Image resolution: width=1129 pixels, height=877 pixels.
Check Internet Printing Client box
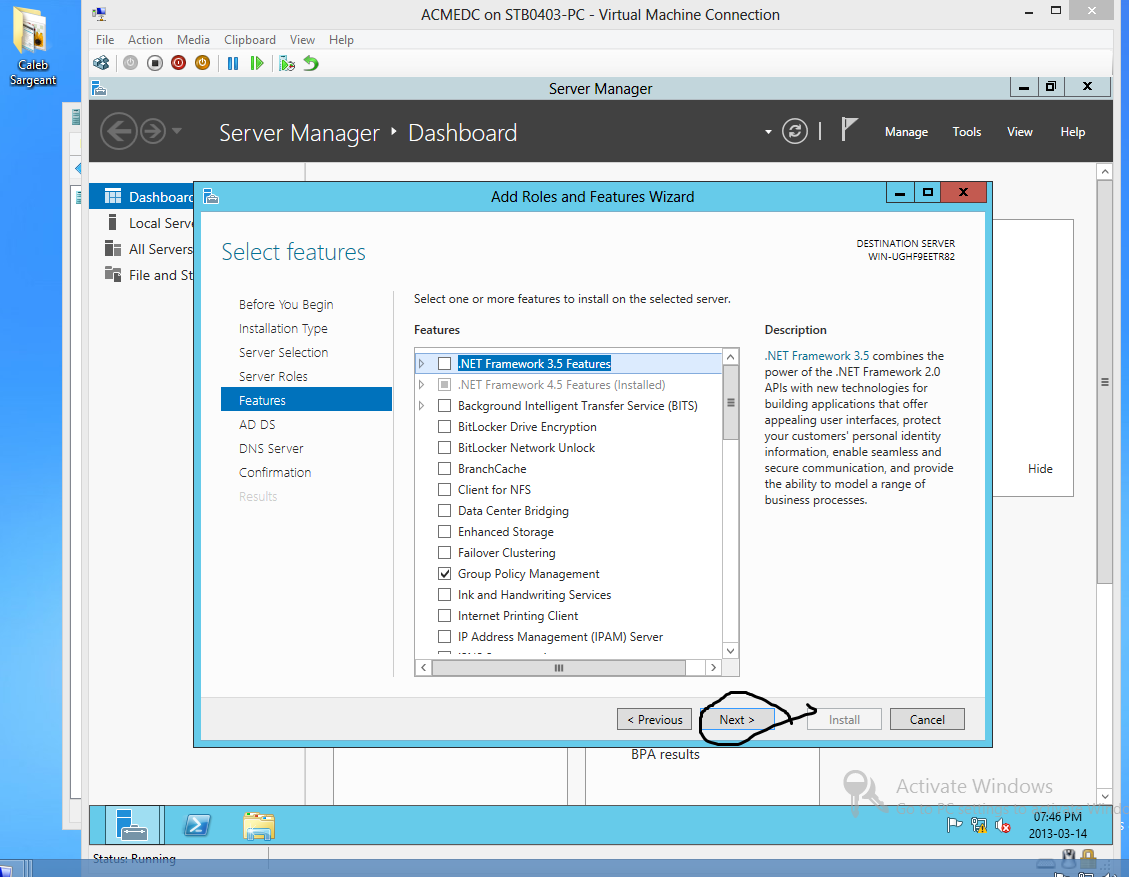pyautogui.click(x=444, y=616)
